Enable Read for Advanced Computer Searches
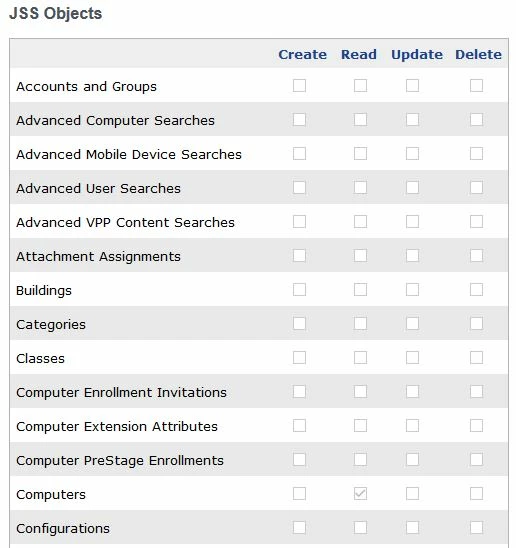The width and height of the screenshot is (516, 548). (360, 120)
